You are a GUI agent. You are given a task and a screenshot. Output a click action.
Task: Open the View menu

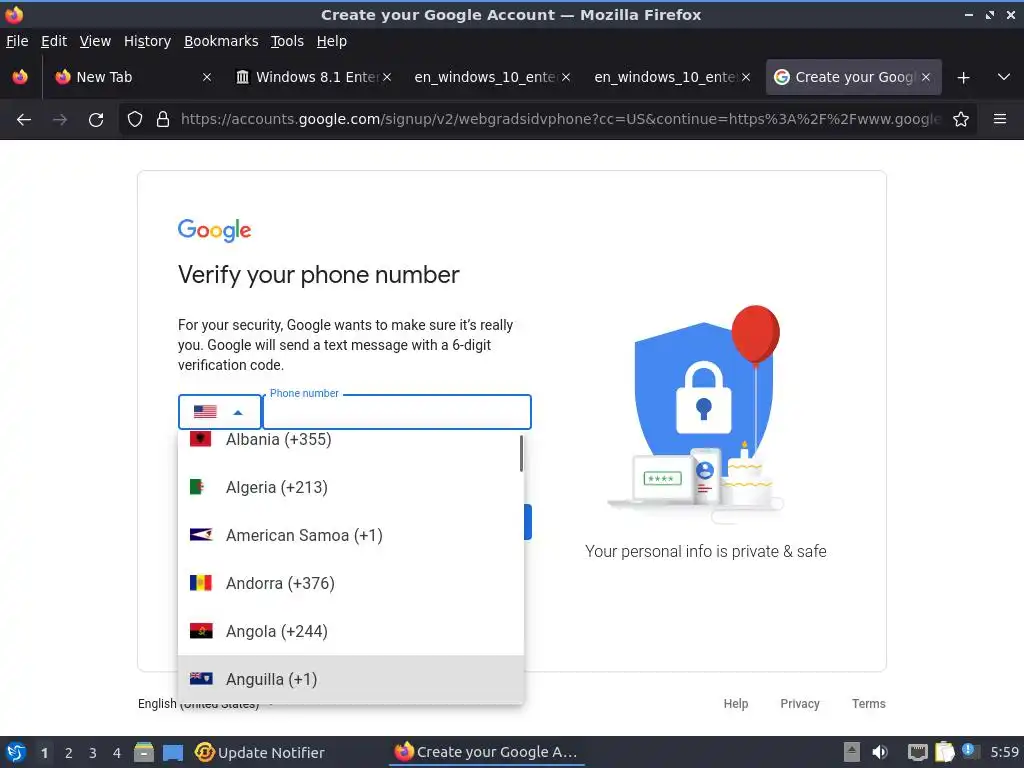[x=95, y=41]
